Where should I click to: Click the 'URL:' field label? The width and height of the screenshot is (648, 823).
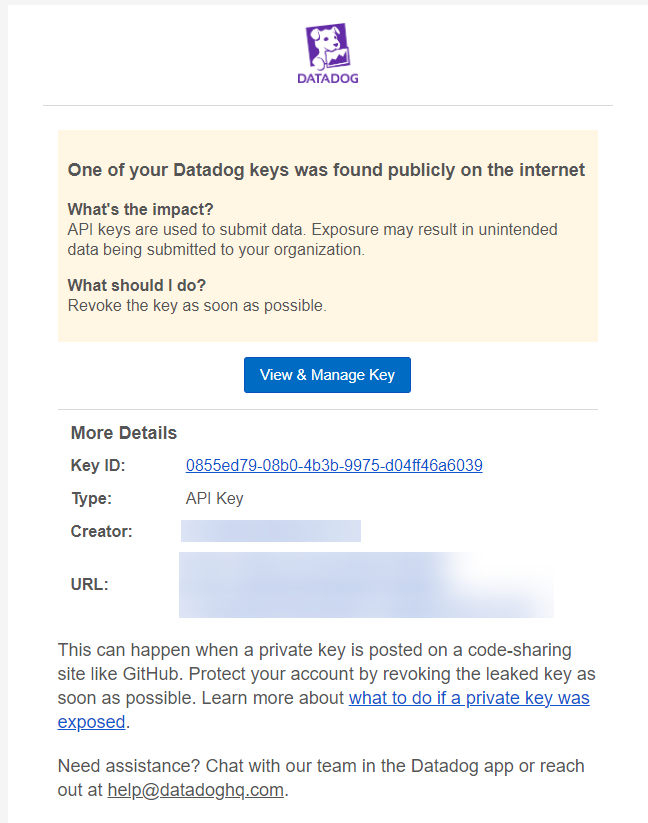coord(90,585)
